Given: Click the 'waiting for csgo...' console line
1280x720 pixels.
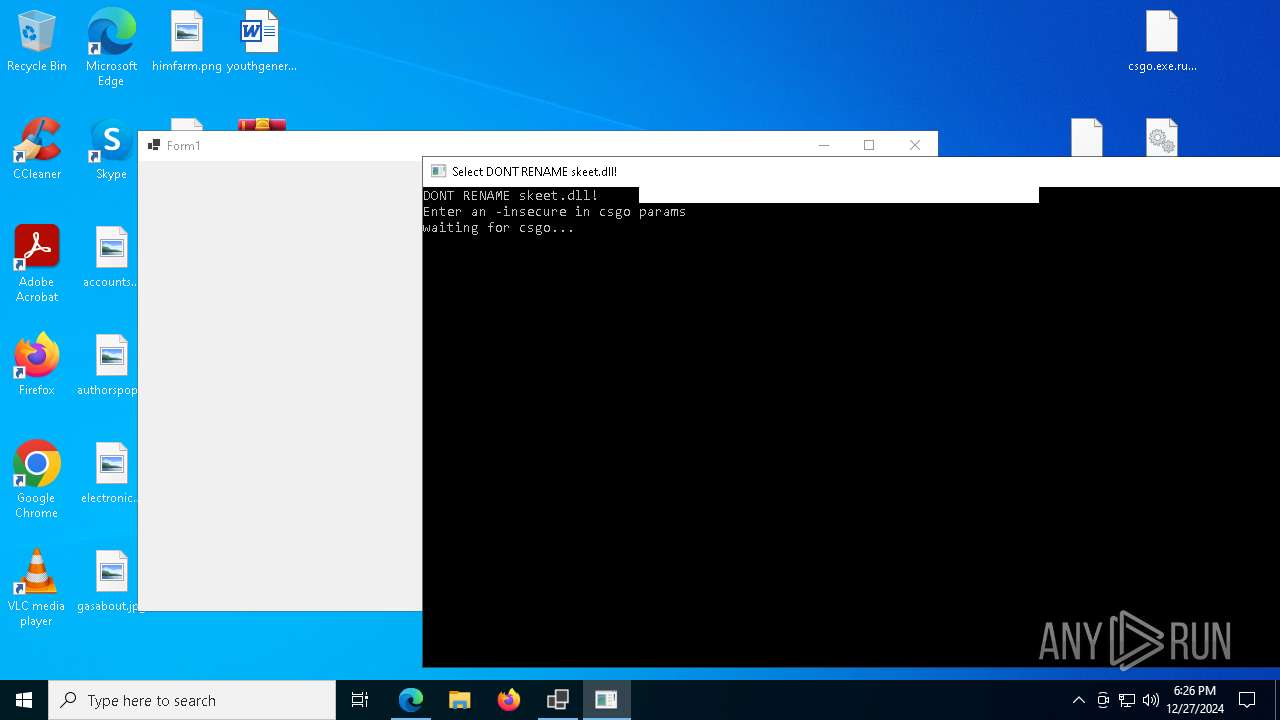Looking at the screenshot, I should point(498,228).
